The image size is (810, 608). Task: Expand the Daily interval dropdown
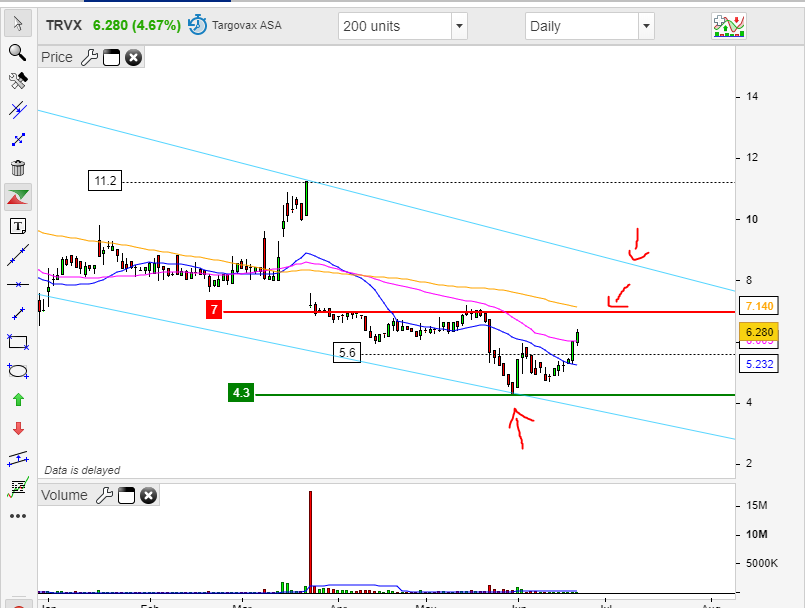coord(645,26)
